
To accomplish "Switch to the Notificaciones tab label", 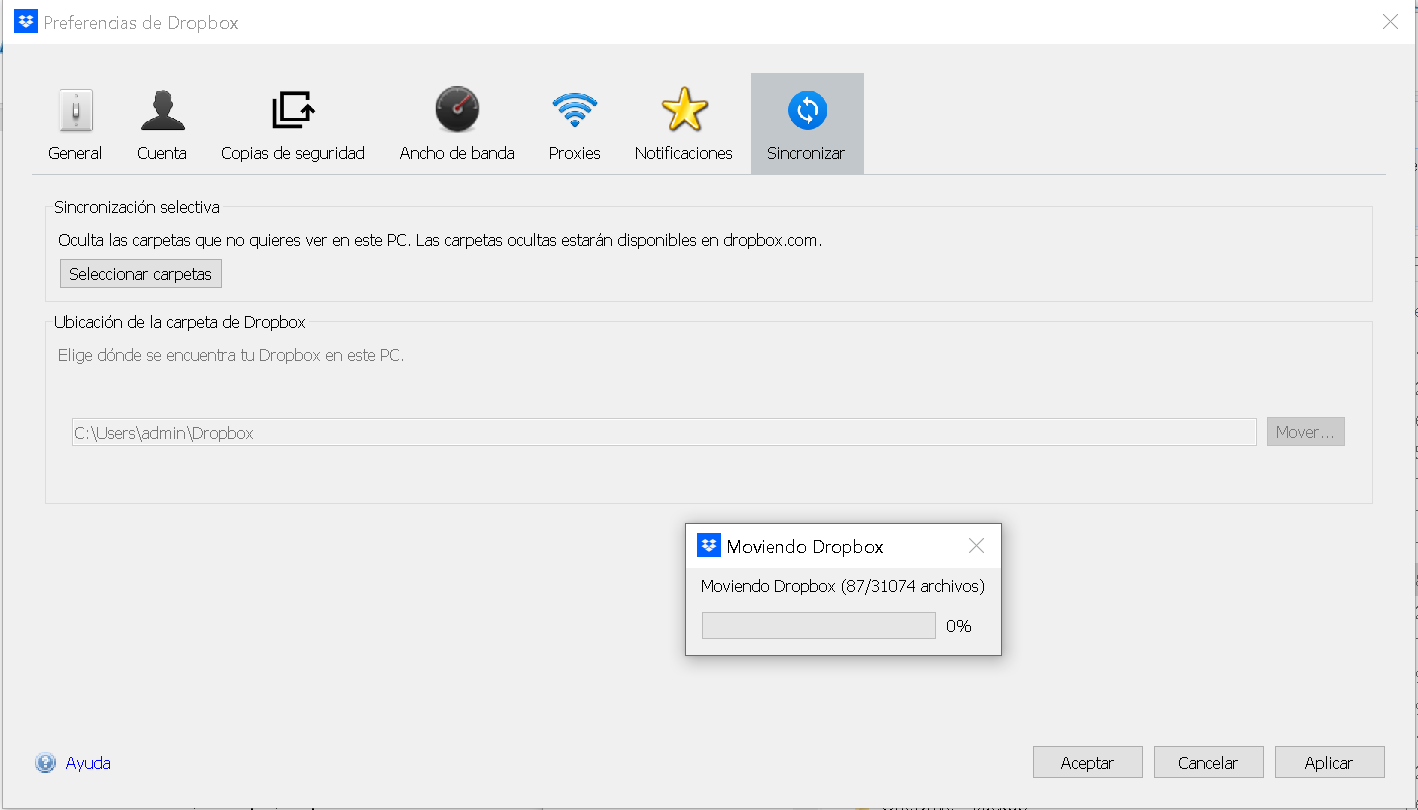I will (x=684, y=153).
